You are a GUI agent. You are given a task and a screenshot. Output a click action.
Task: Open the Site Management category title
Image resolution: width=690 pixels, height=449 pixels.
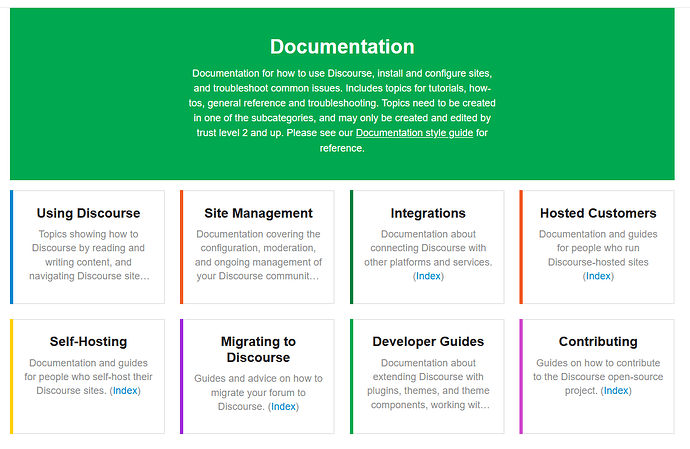click(x=258, y=213)
